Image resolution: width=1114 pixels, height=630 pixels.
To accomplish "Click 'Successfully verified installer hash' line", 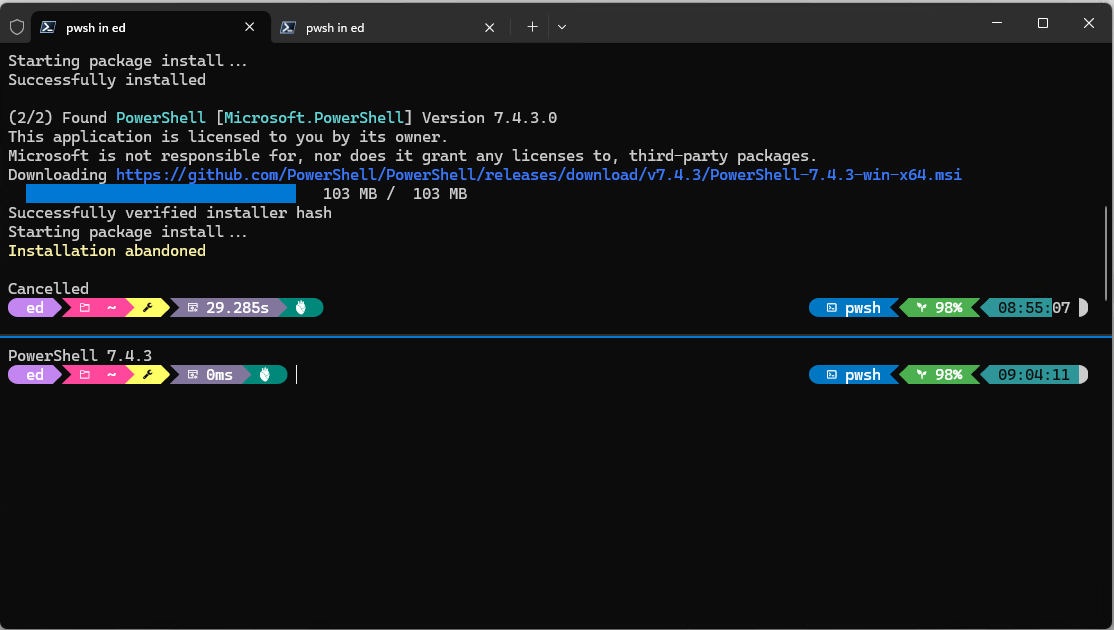I will 170,213.
